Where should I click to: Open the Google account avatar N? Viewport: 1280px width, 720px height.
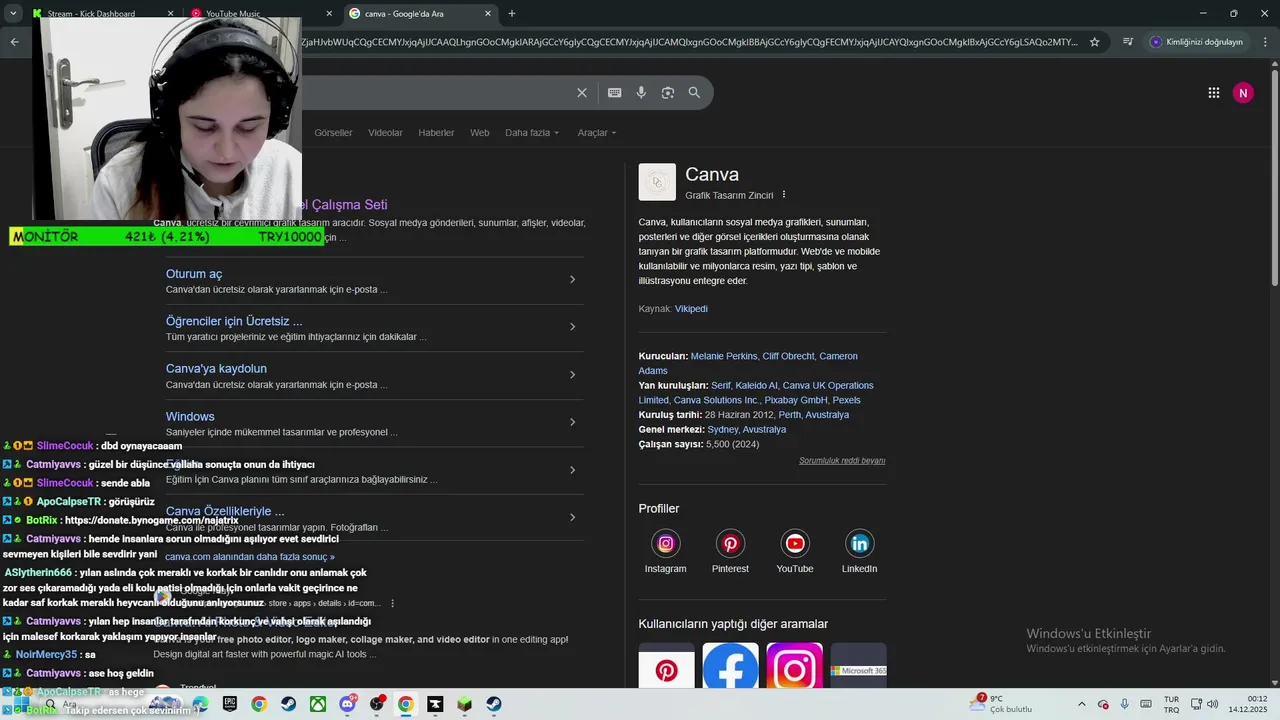click(1243, 93)
